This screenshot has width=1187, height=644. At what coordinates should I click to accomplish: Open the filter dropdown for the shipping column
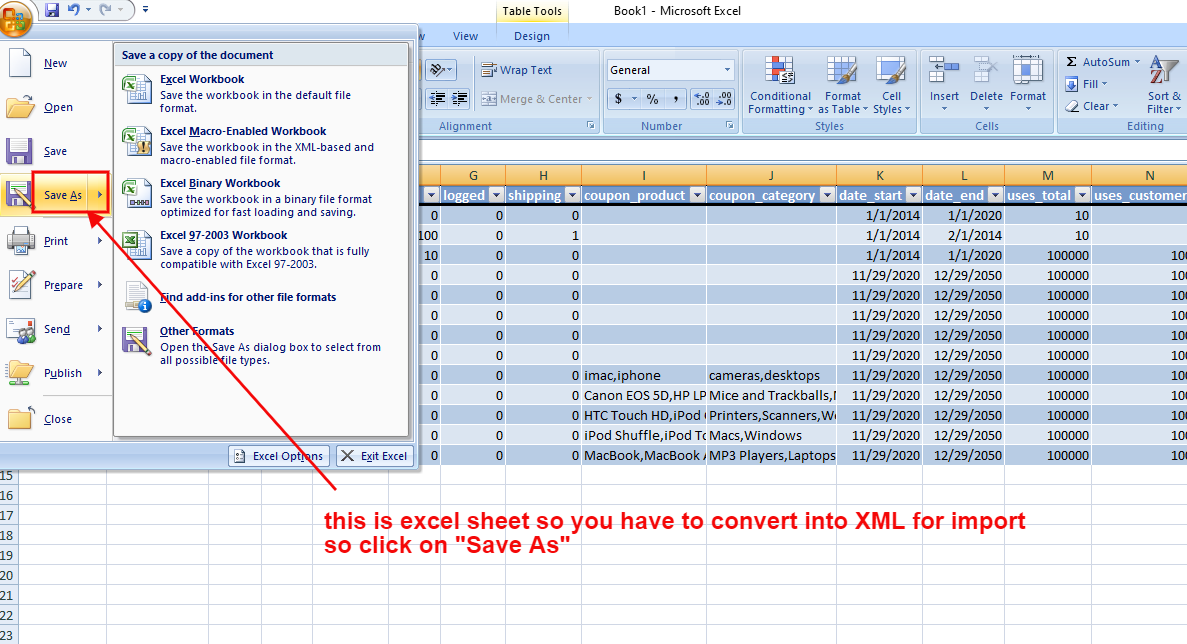tap(572, 195)
